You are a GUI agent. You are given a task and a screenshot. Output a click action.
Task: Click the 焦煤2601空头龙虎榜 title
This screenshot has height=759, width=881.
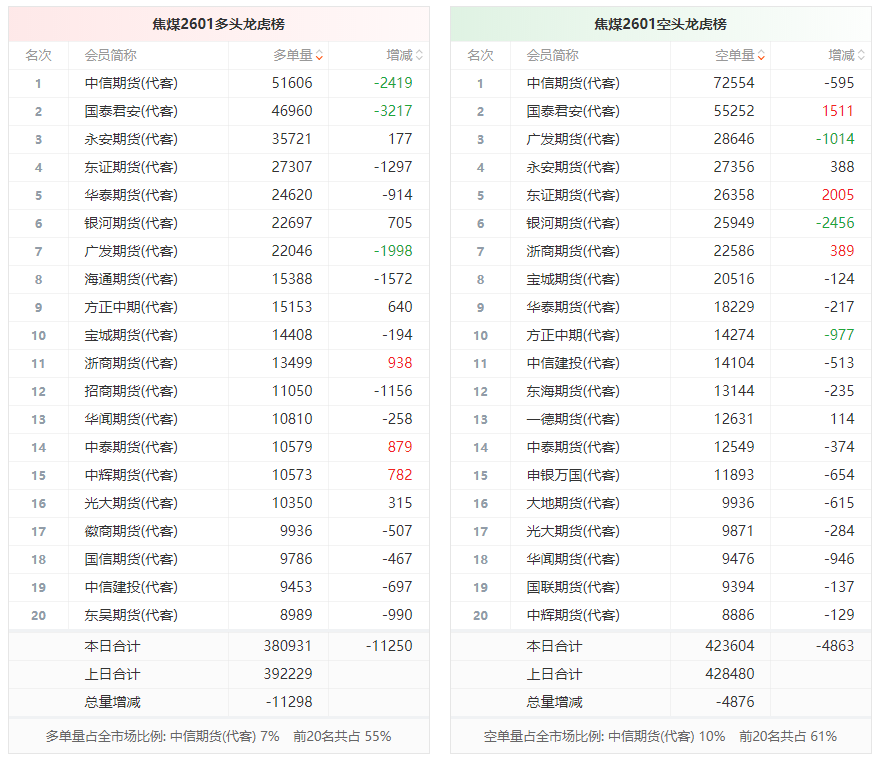coord(661,24)
